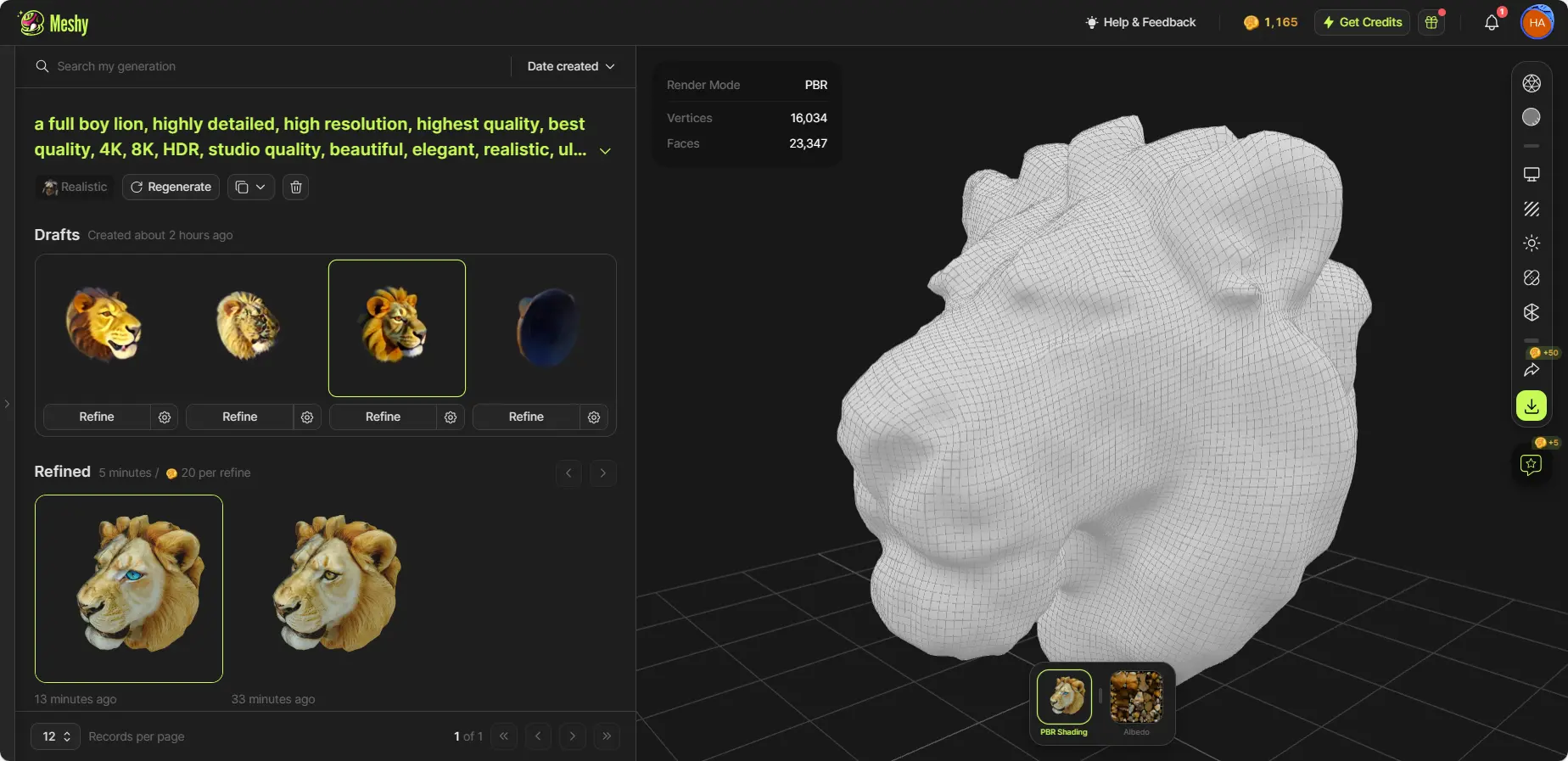Screen dimensions: 1568x761
Task: Open the gift rewards icon
Action: [1431, 23]
